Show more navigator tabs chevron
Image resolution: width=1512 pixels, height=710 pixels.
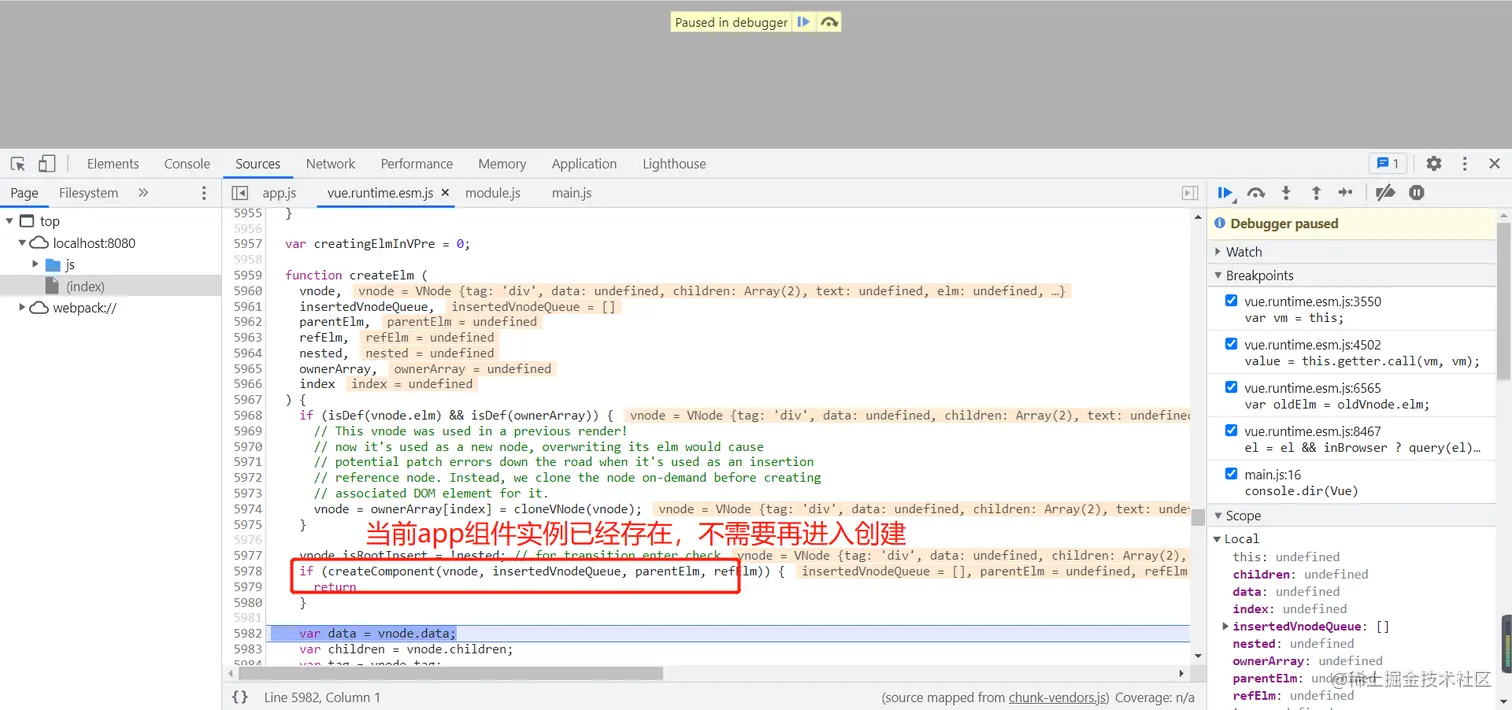143,193
